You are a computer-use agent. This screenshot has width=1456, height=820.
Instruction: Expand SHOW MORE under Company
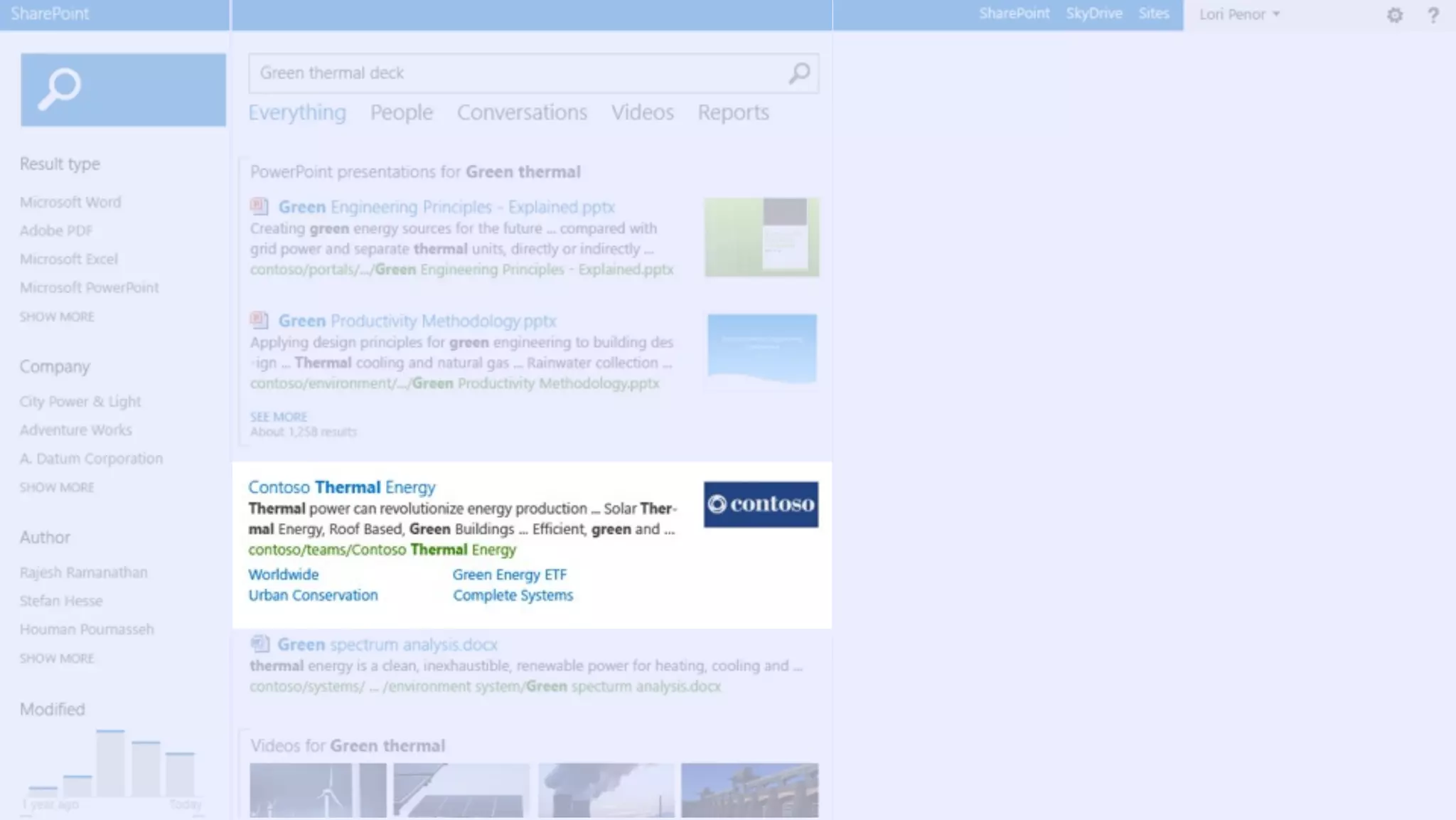click(57, 487)
